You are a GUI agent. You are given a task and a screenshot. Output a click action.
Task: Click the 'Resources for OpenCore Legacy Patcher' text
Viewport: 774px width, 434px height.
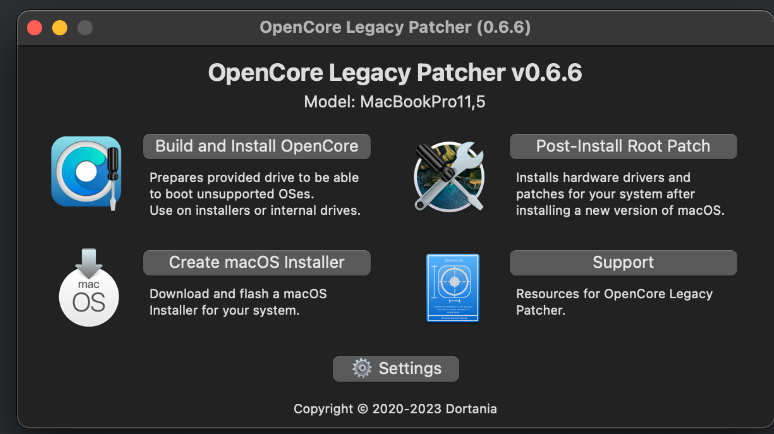614,302
